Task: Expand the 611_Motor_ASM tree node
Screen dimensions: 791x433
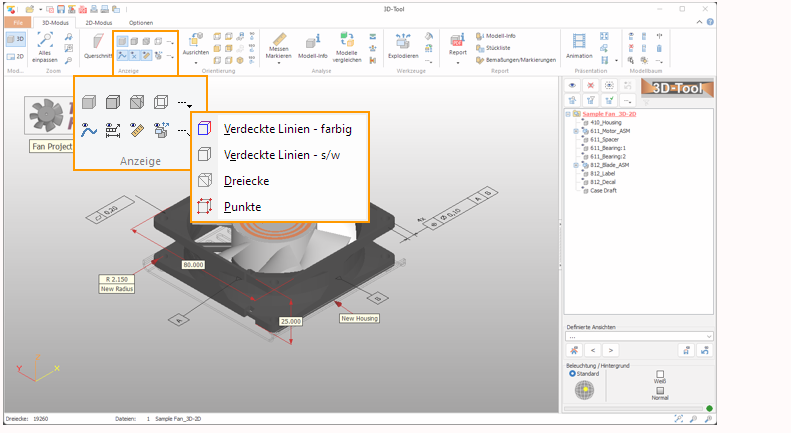Action: click(x=575, y=131)
